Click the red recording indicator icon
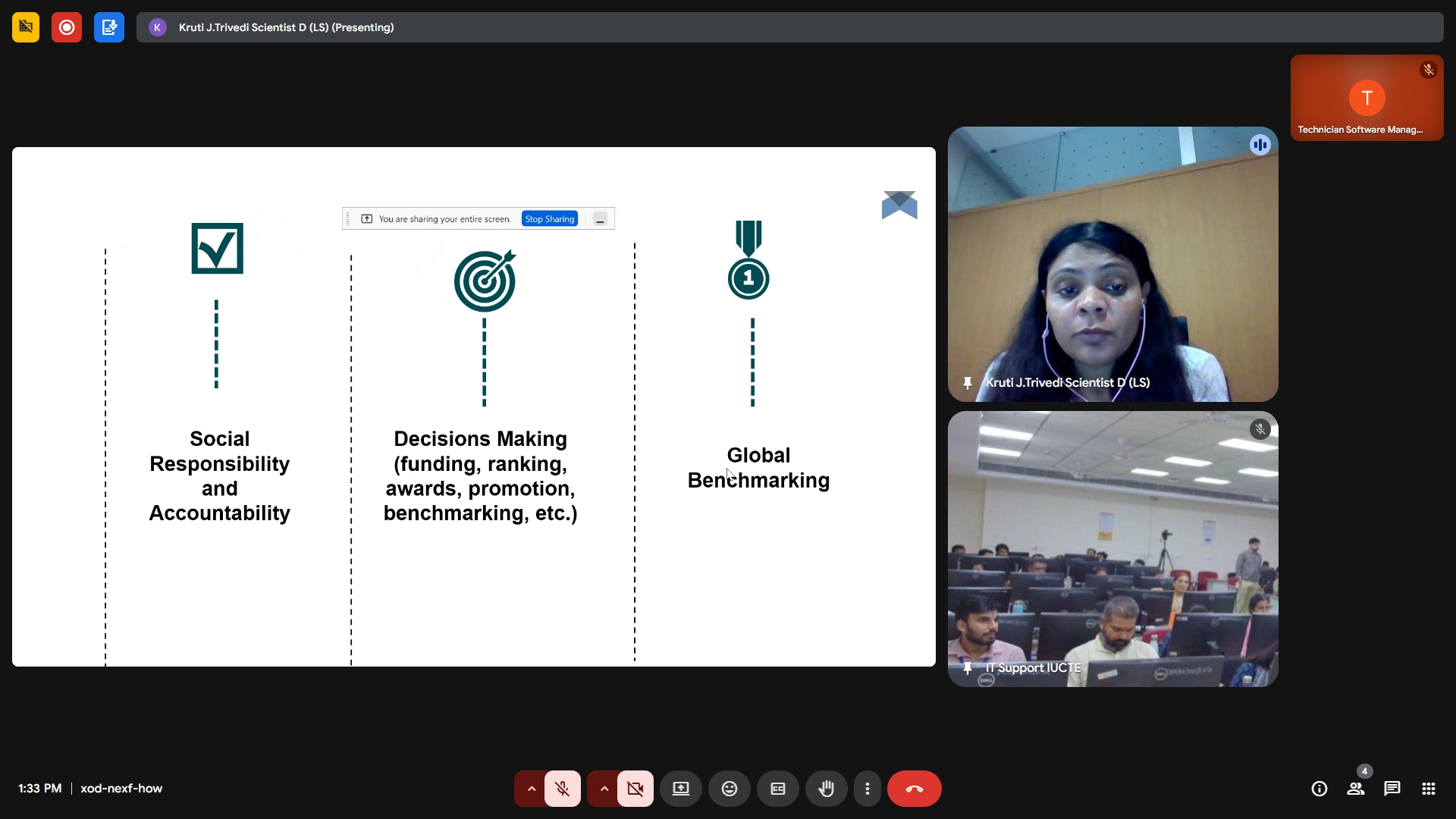Viewport: 1456px width, 819px height. (67, 27)
